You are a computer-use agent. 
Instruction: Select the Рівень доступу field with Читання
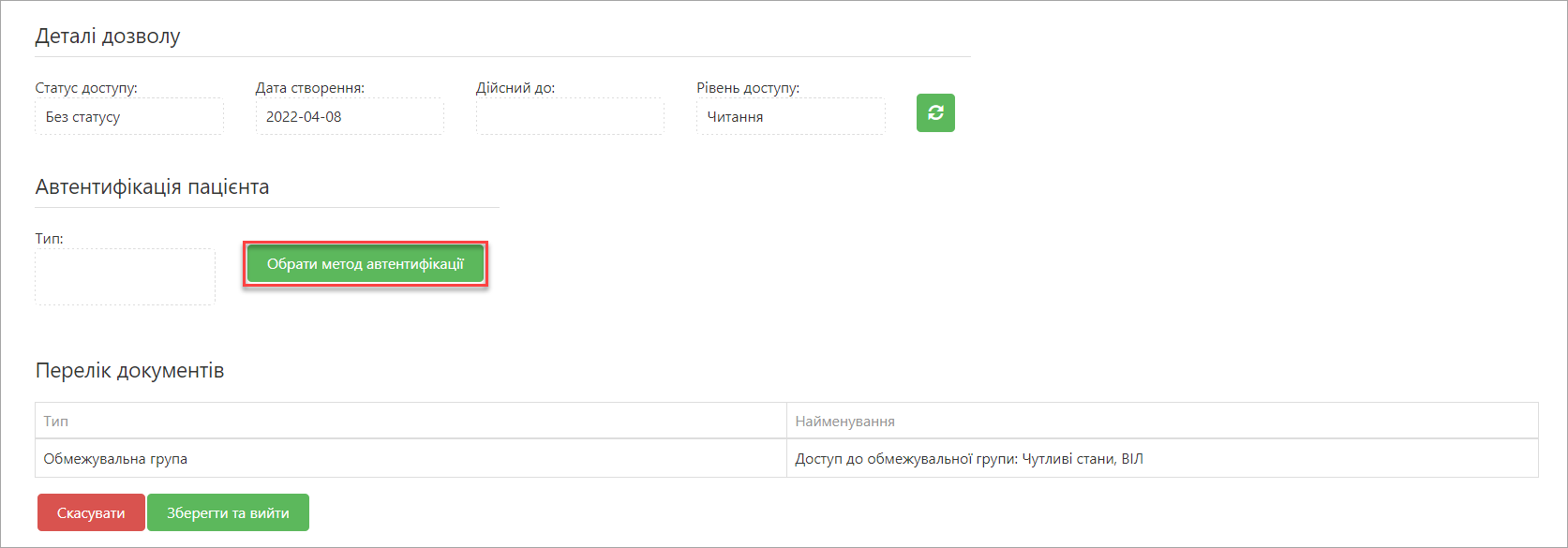(x=790, y=117)
